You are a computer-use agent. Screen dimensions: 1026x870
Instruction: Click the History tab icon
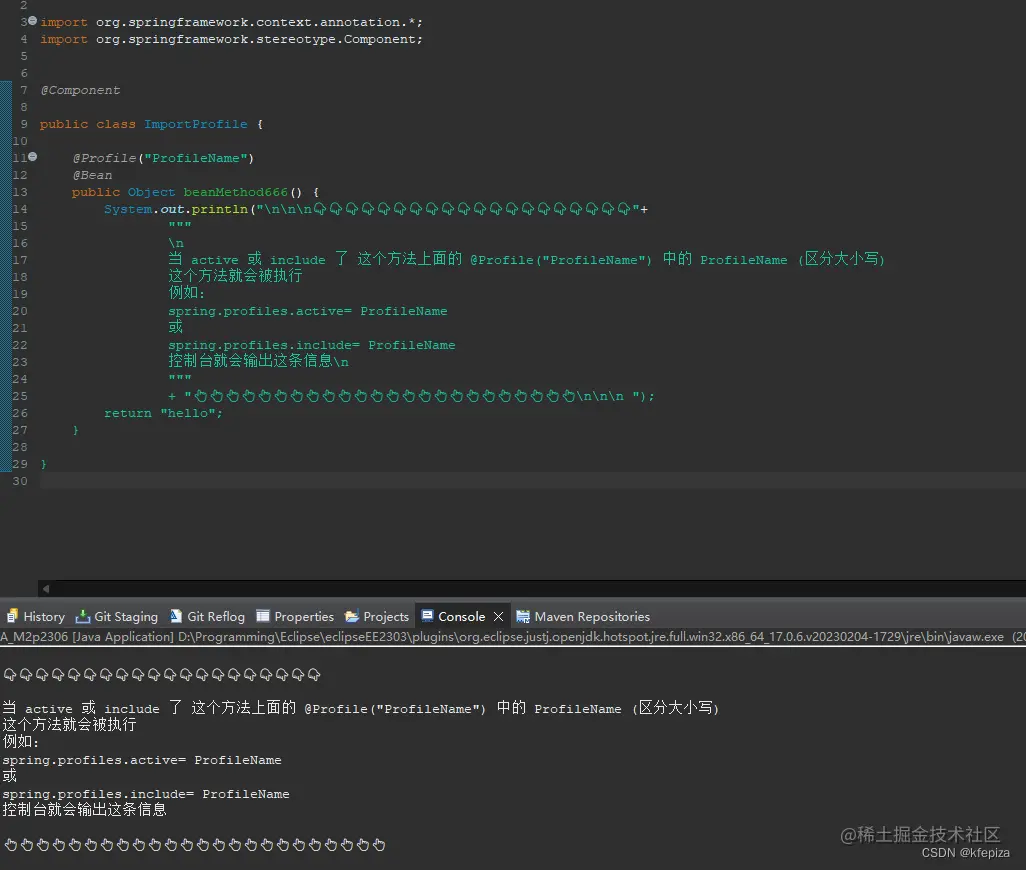[x=12, y=616]
